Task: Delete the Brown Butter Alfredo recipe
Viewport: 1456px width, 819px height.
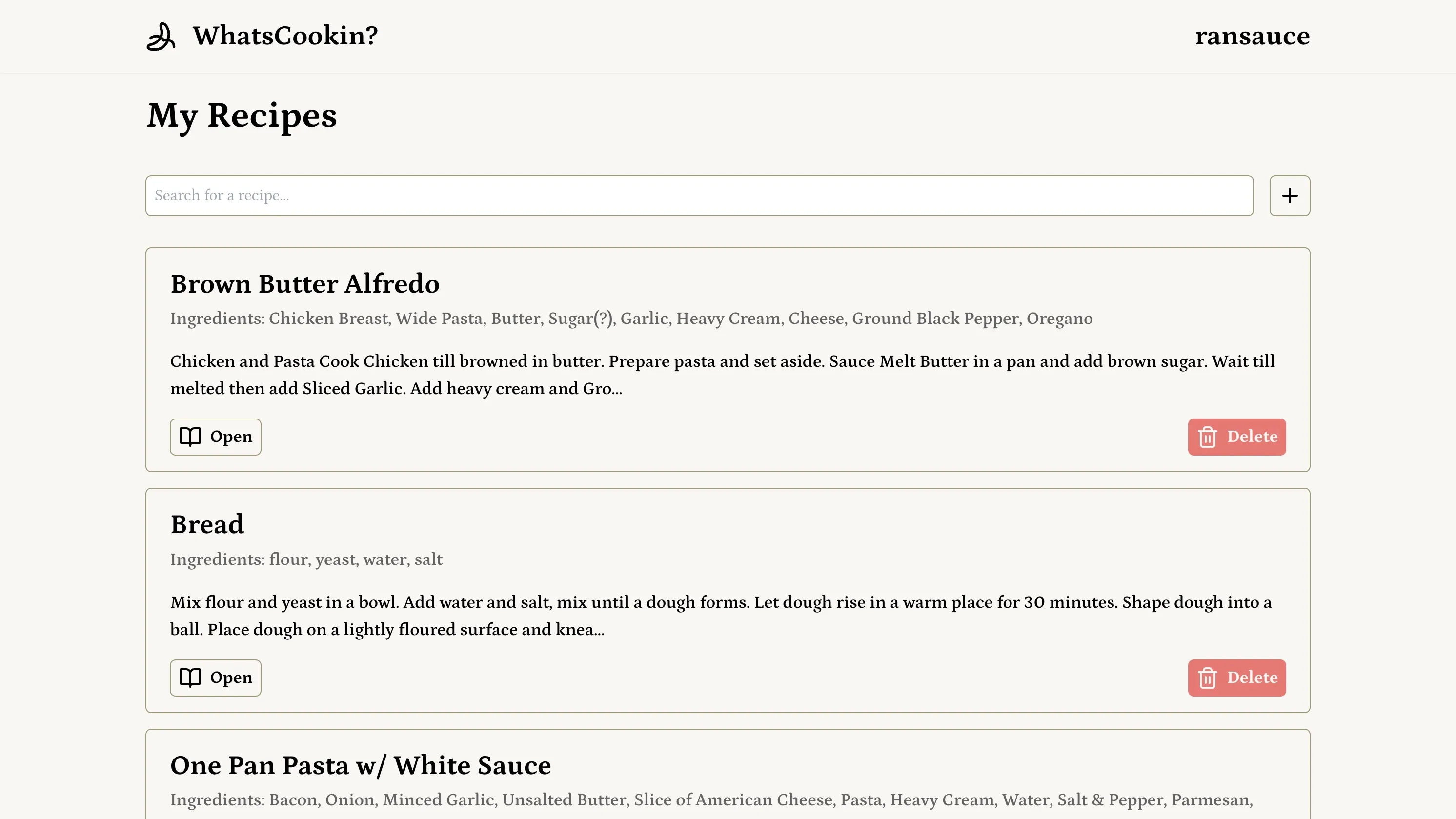Action: 1237,437
